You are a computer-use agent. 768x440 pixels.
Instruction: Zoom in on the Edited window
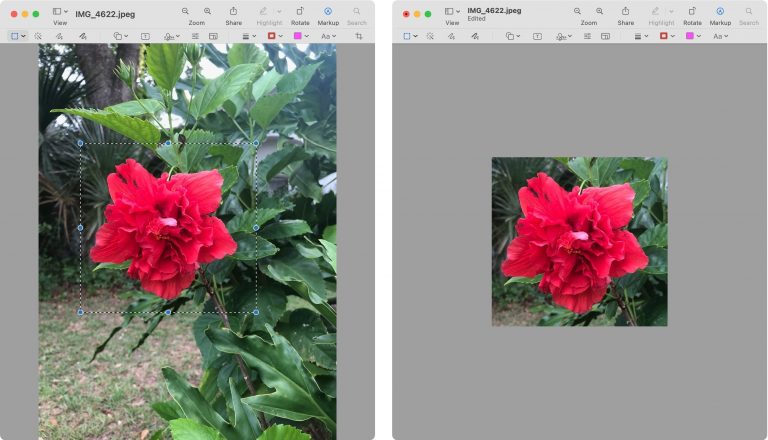pos(600,11)
